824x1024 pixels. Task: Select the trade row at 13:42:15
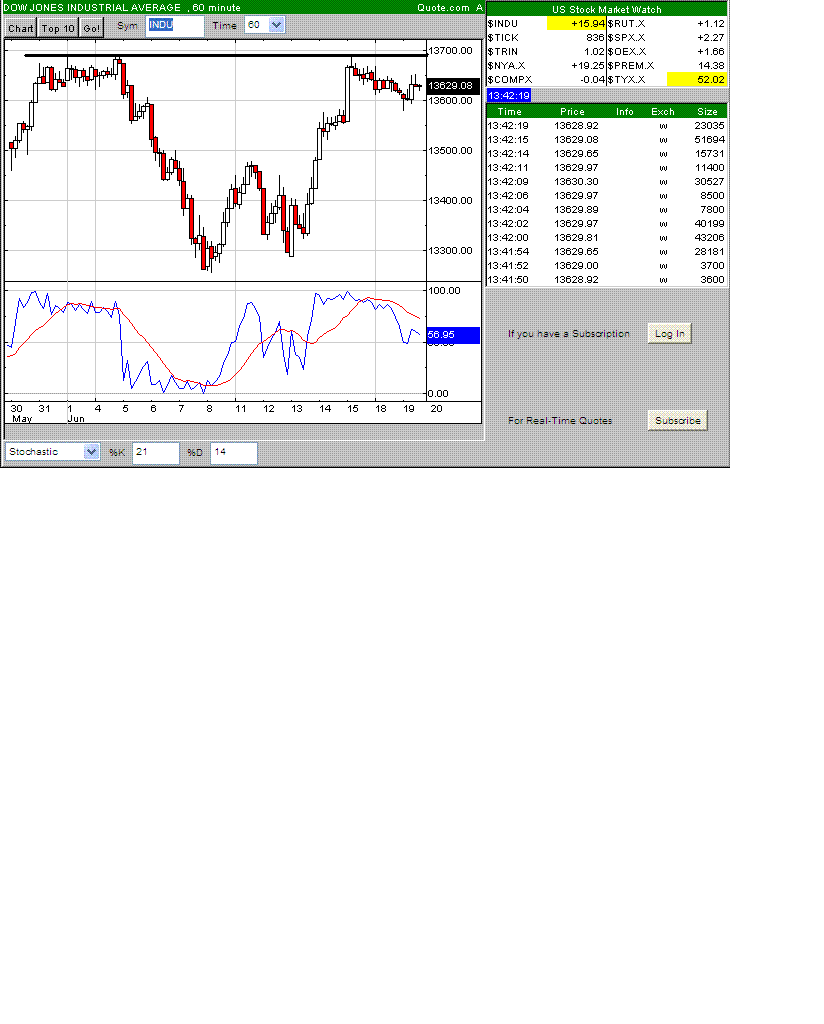tap(607, 140)
